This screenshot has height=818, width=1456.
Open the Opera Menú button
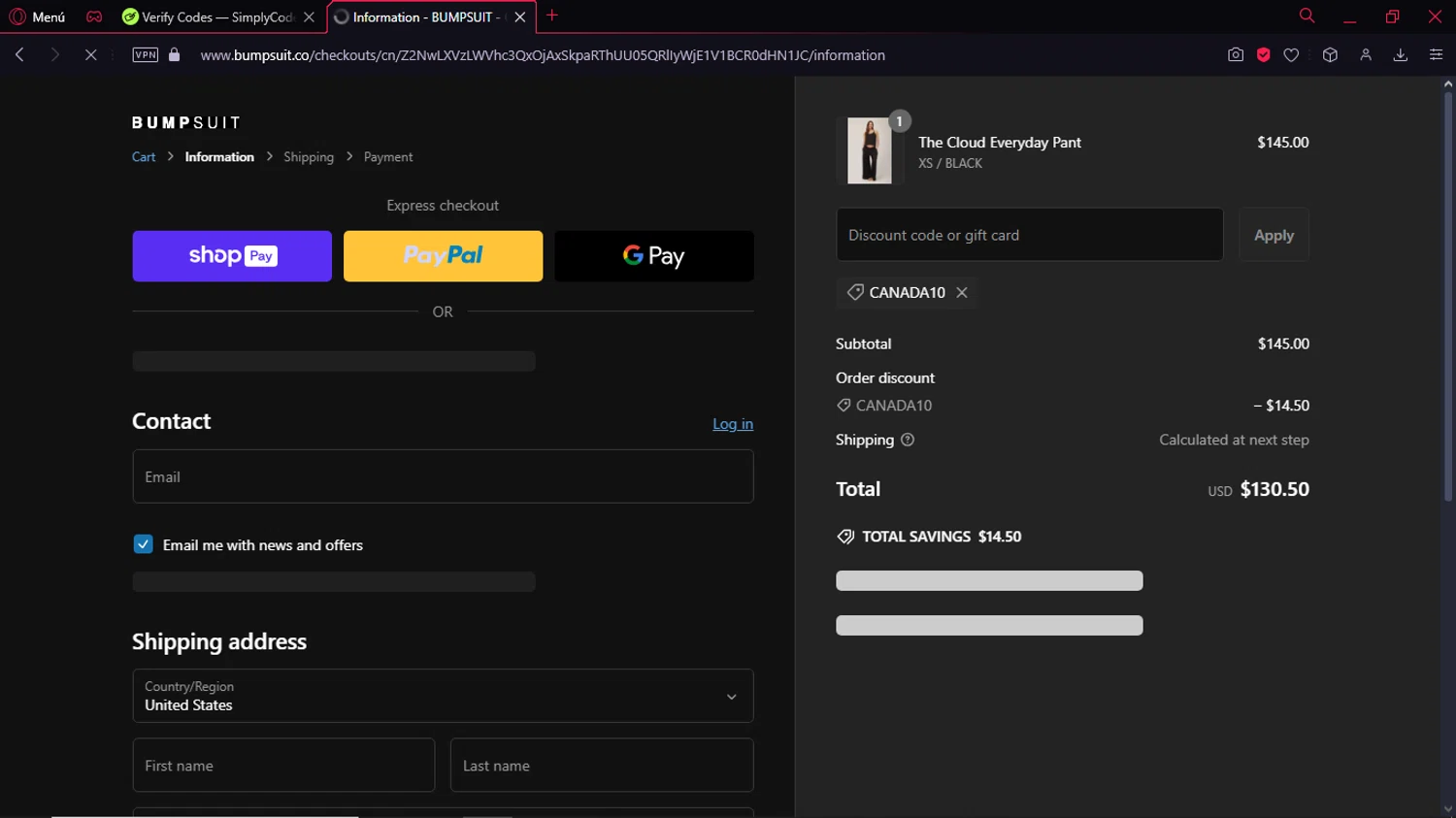pos(37,16)
